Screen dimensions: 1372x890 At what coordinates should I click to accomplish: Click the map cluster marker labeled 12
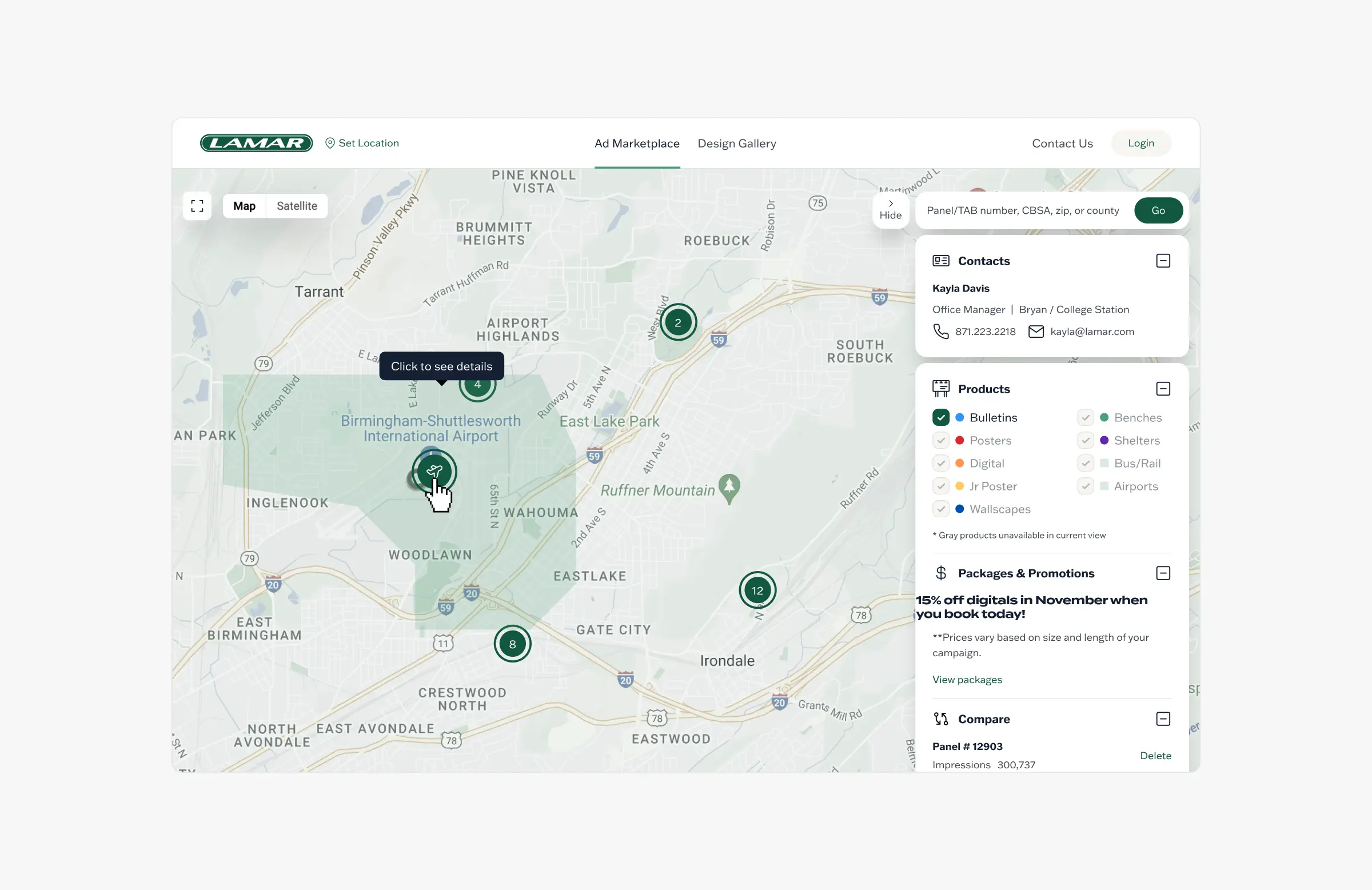[757, 590]
